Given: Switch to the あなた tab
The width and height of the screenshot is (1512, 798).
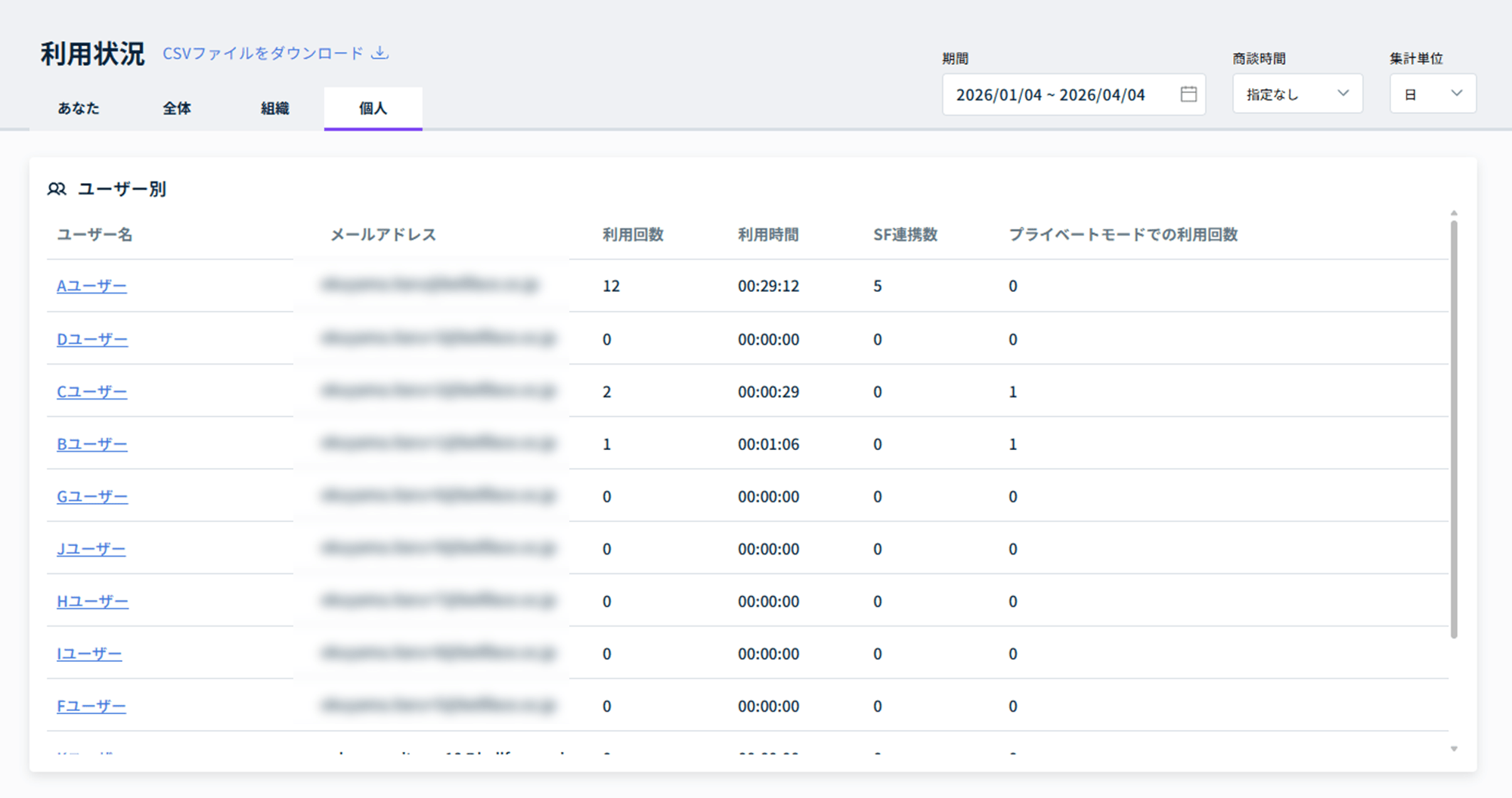Looking at the screenshot, I should click(x=79, y=108).
